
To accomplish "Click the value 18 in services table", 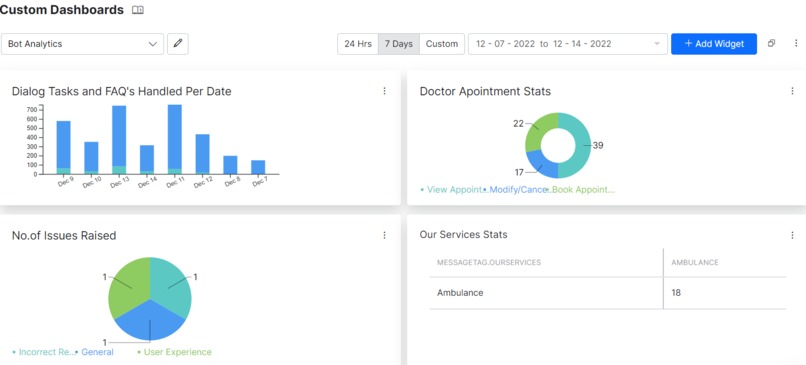I will 676,293.
